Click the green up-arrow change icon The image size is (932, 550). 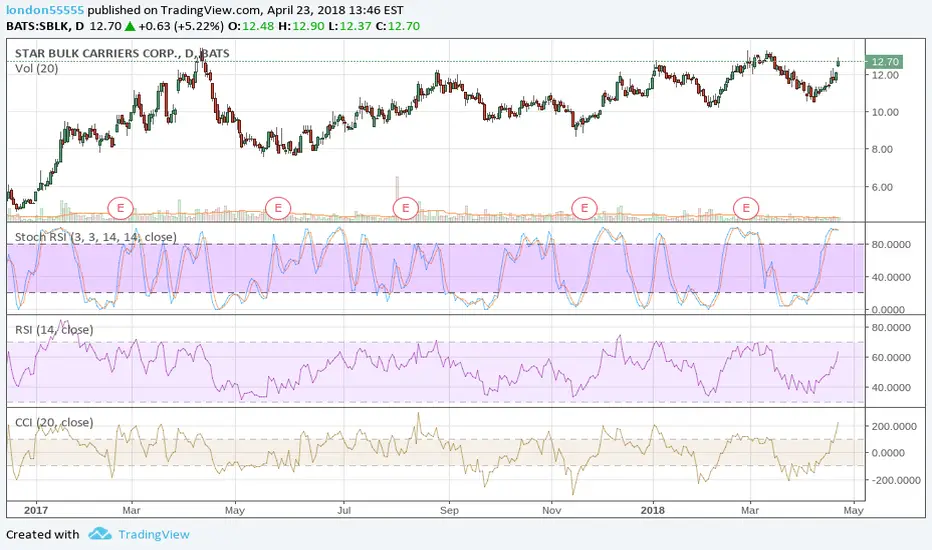130,26
